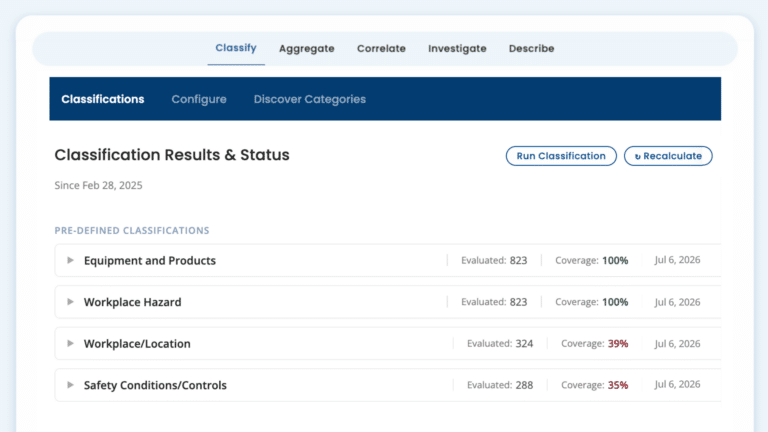The width and height of the screenshot is (768, 432).
Task: Click the Since Feb 28, 2025 text
Action: tap(98, 185)
